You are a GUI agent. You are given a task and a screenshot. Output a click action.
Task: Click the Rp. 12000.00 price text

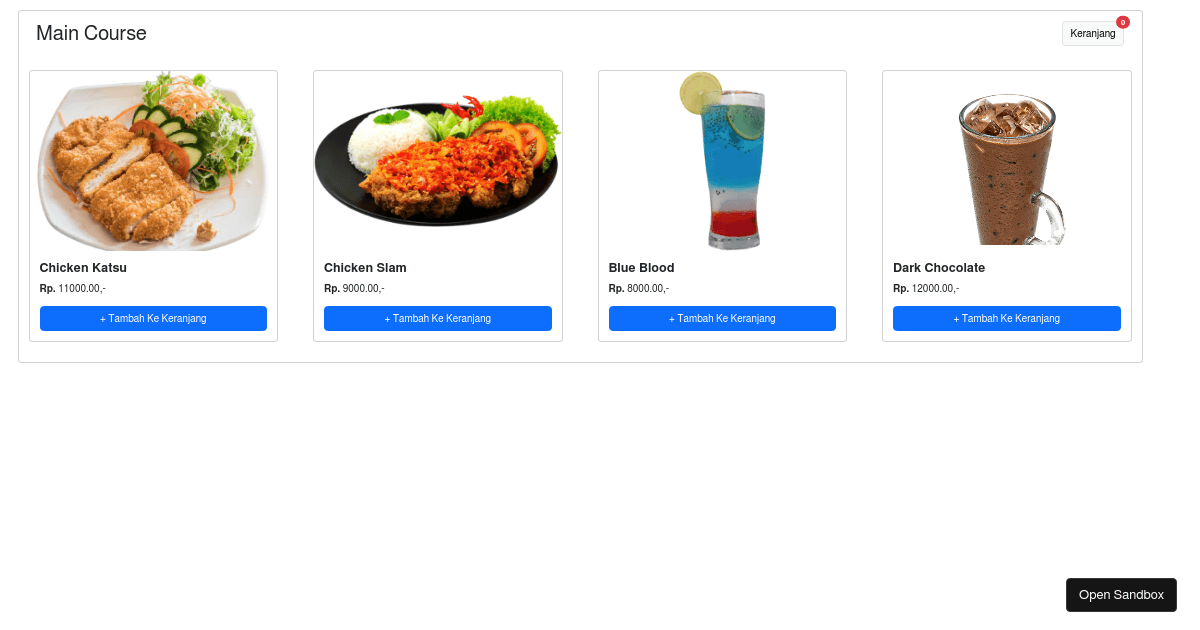click(x=926, y=289)
